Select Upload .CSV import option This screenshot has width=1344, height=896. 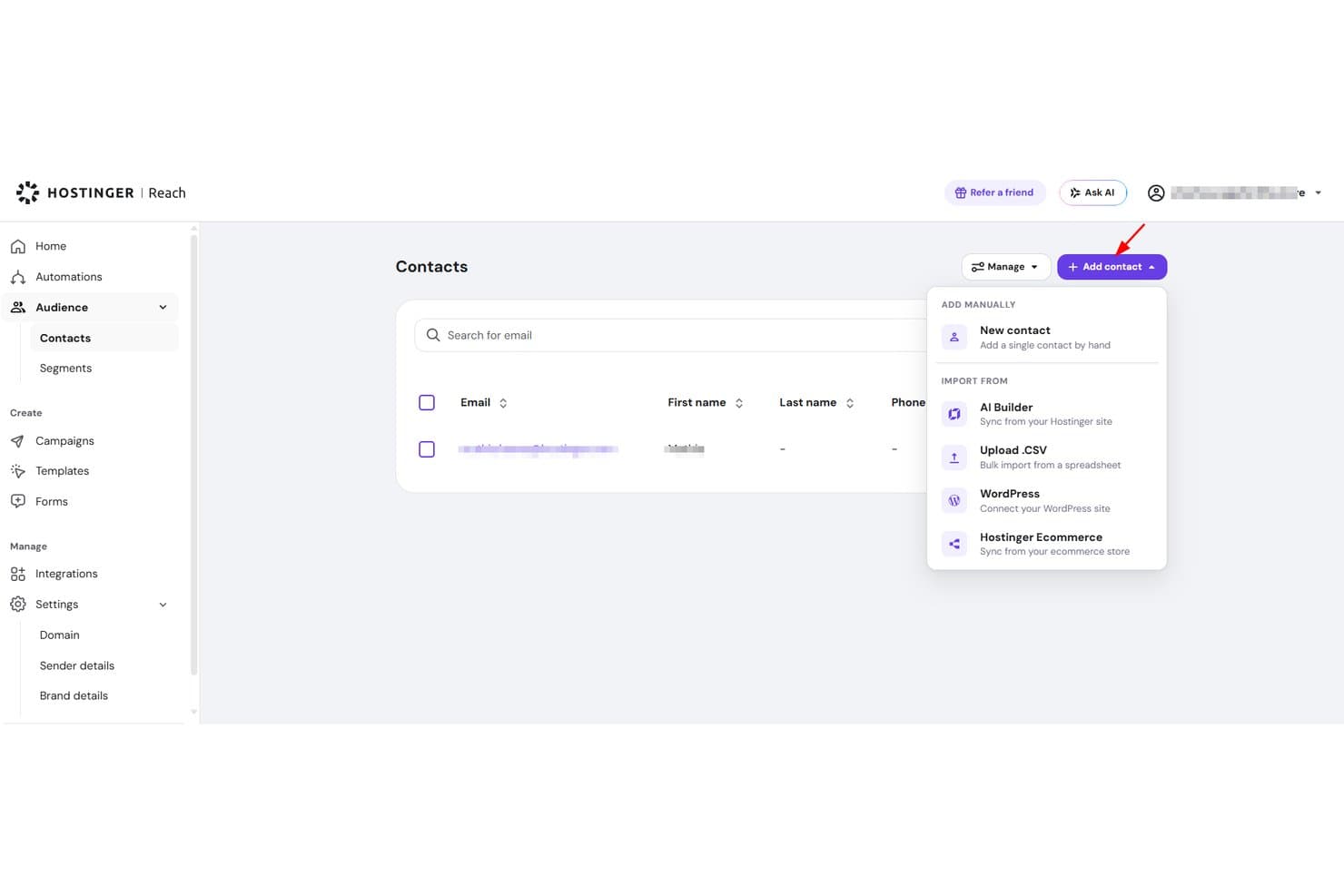pos(1046,458)
